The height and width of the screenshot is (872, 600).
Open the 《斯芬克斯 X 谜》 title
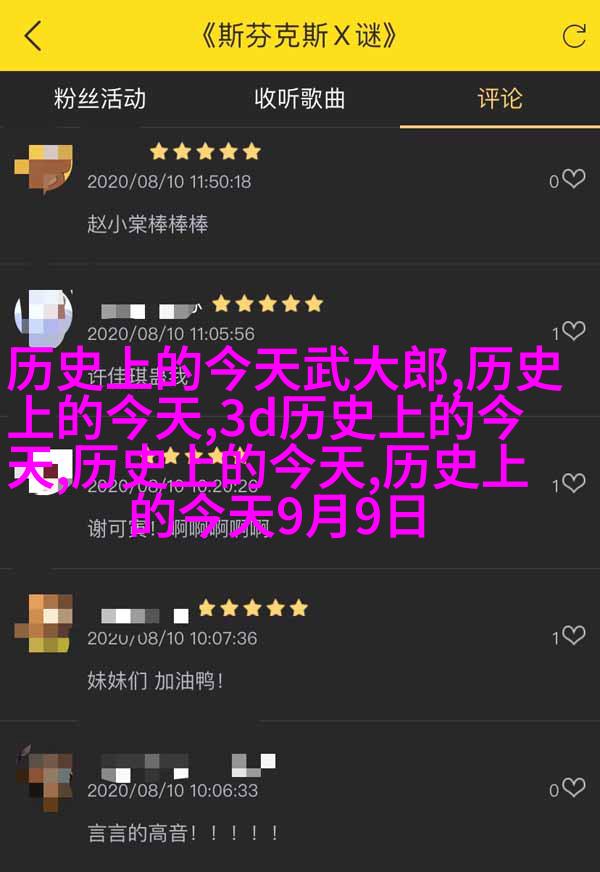tap(300, 36)
